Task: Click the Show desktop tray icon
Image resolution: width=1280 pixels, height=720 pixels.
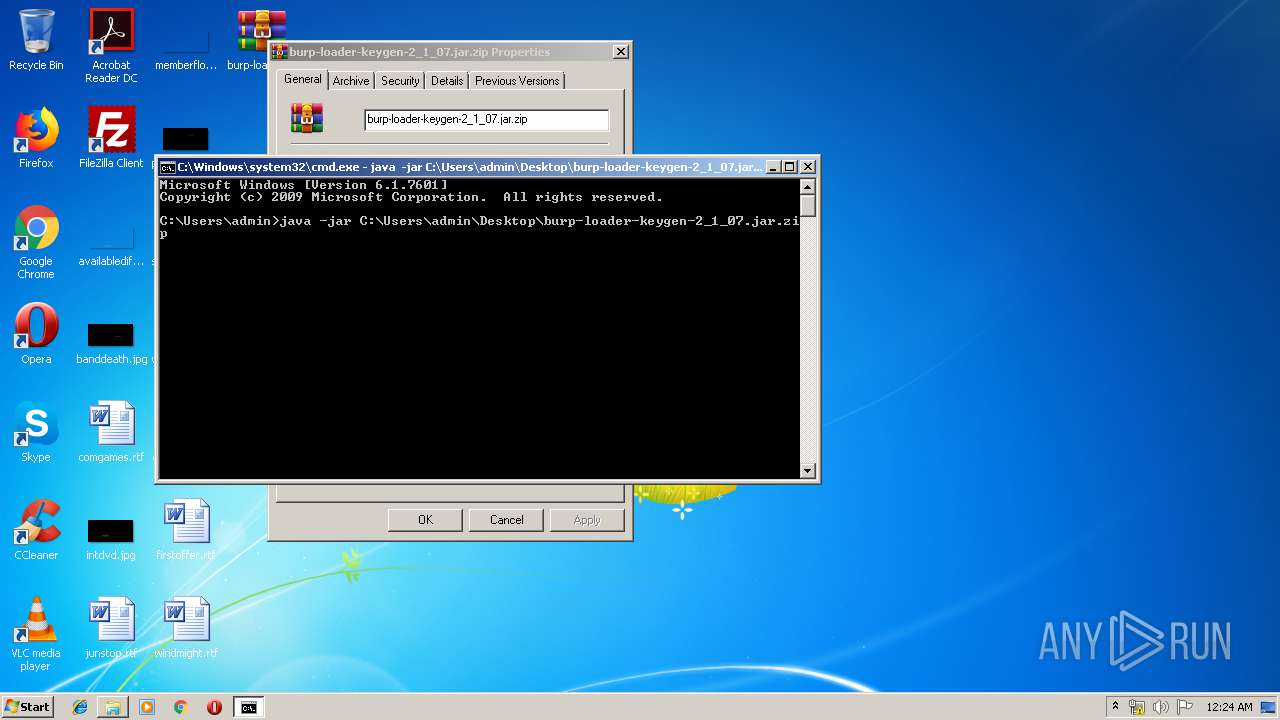Action: pos(1269,707)
